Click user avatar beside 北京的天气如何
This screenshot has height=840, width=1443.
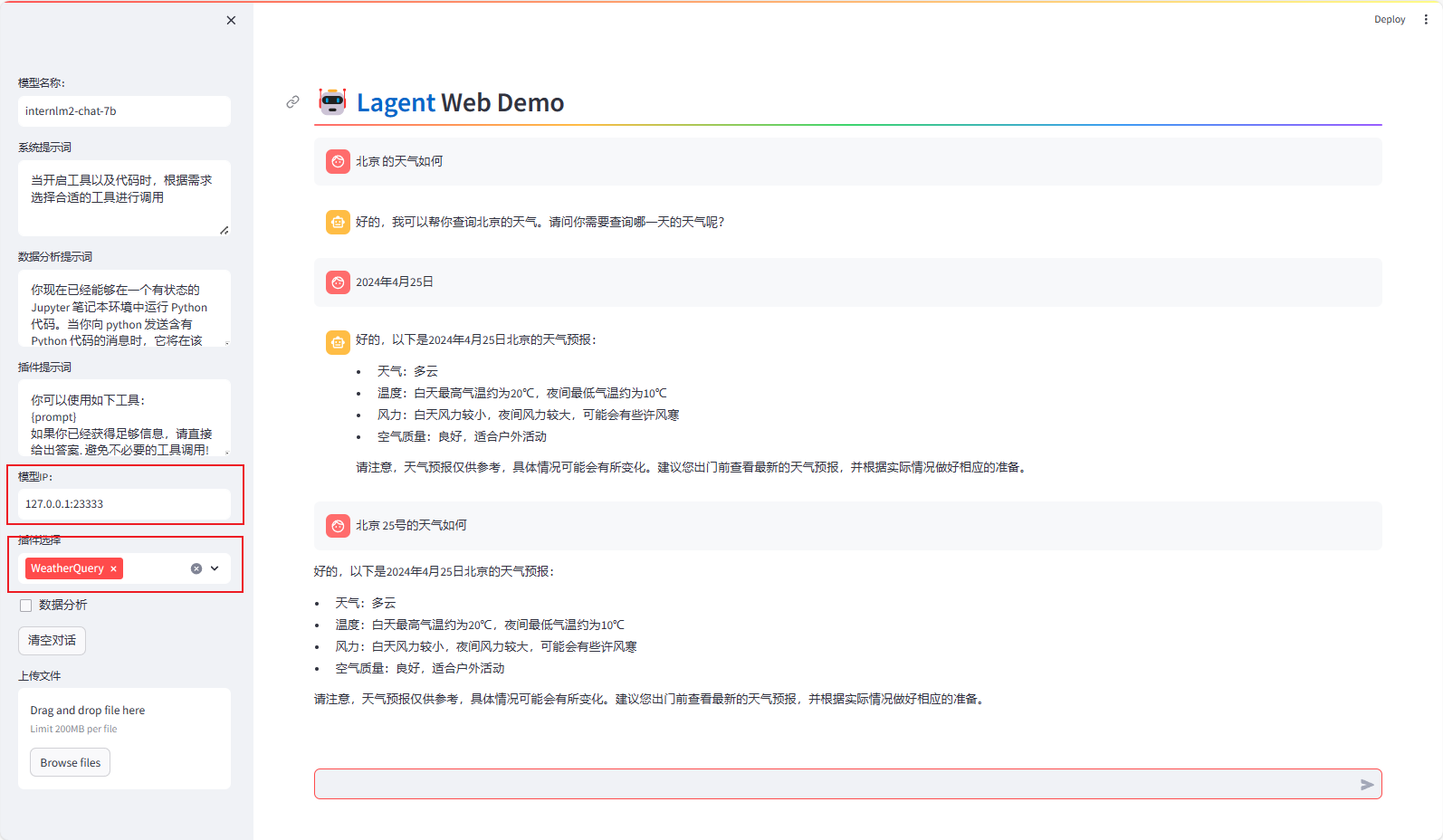click(x=338, y=161)
